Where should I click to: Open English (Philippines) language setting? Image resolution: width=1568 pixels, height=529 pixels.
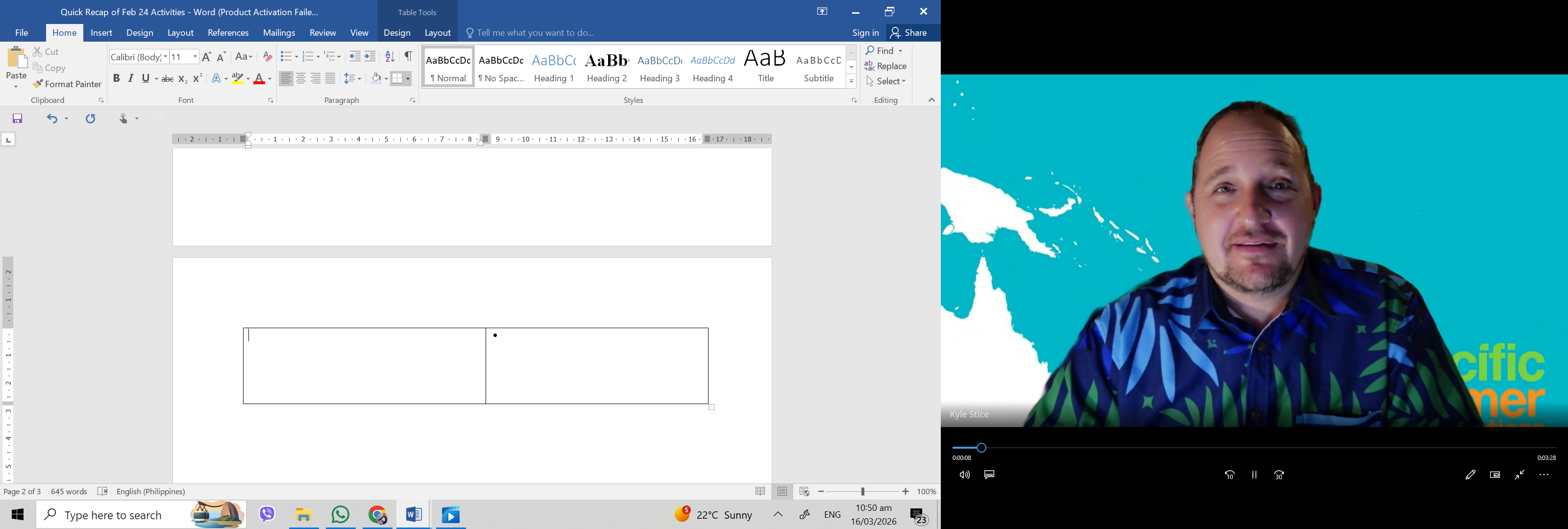[150, 491]
